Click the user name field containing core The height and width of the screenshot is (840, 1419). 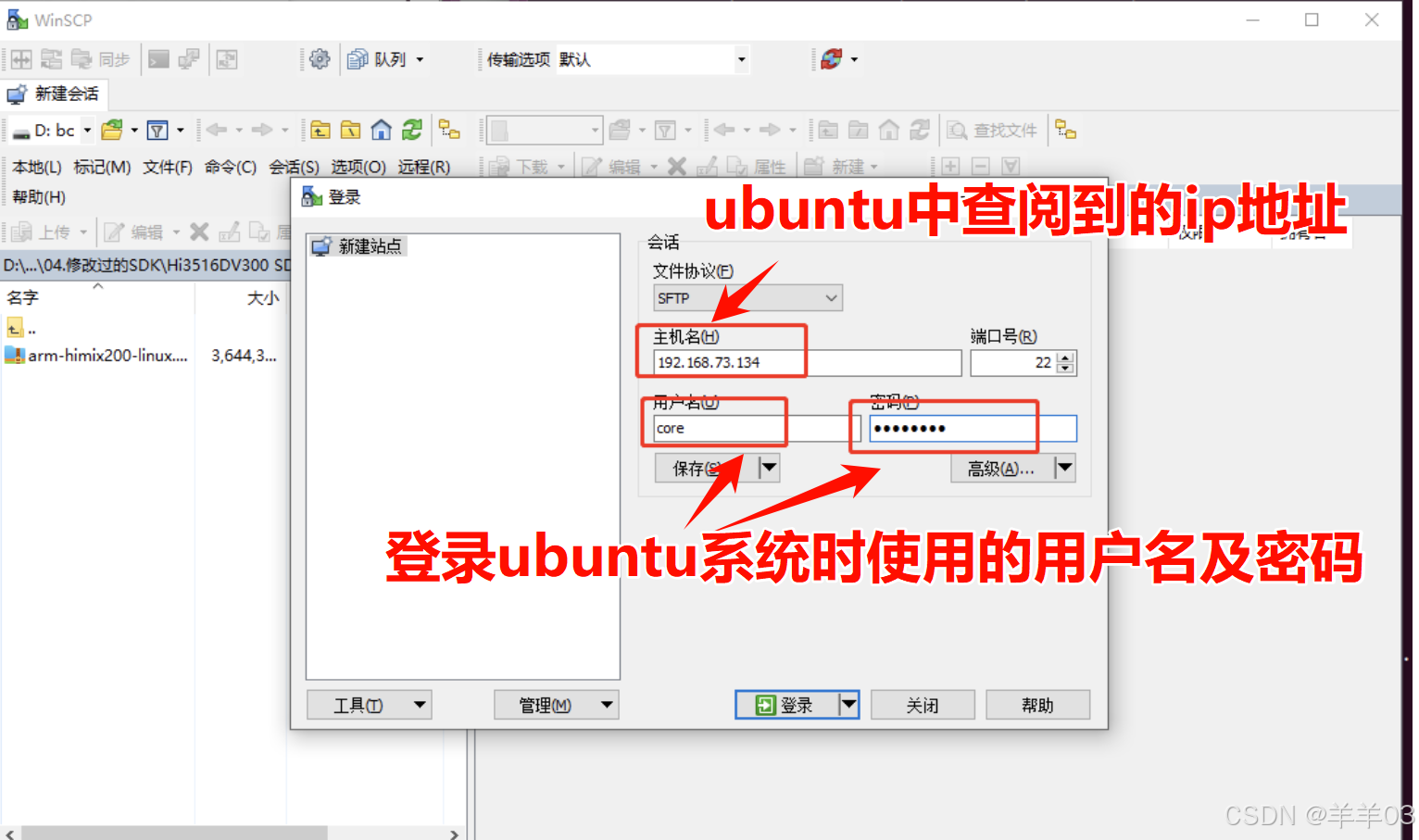click(757, 428)
